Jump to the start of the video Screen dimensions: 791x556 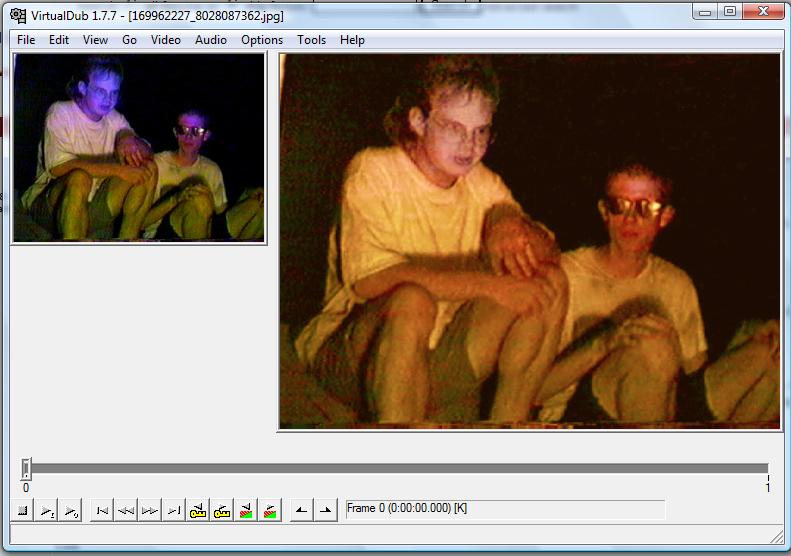coord(102,511)
